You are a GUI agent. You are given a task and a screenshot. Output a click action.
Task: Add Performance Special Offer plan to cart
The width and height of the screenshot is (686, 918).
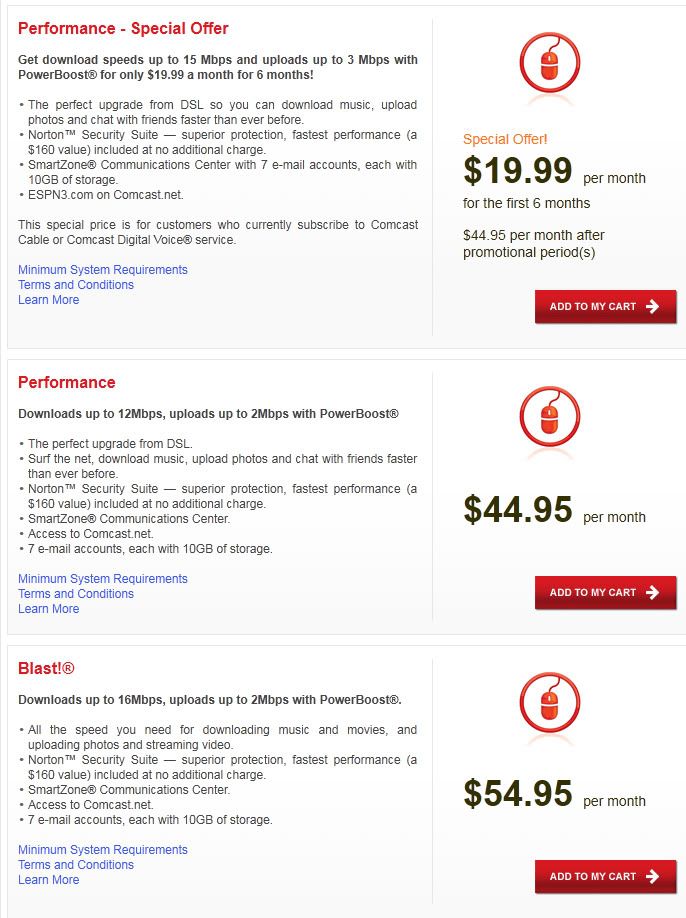[605, 307]
